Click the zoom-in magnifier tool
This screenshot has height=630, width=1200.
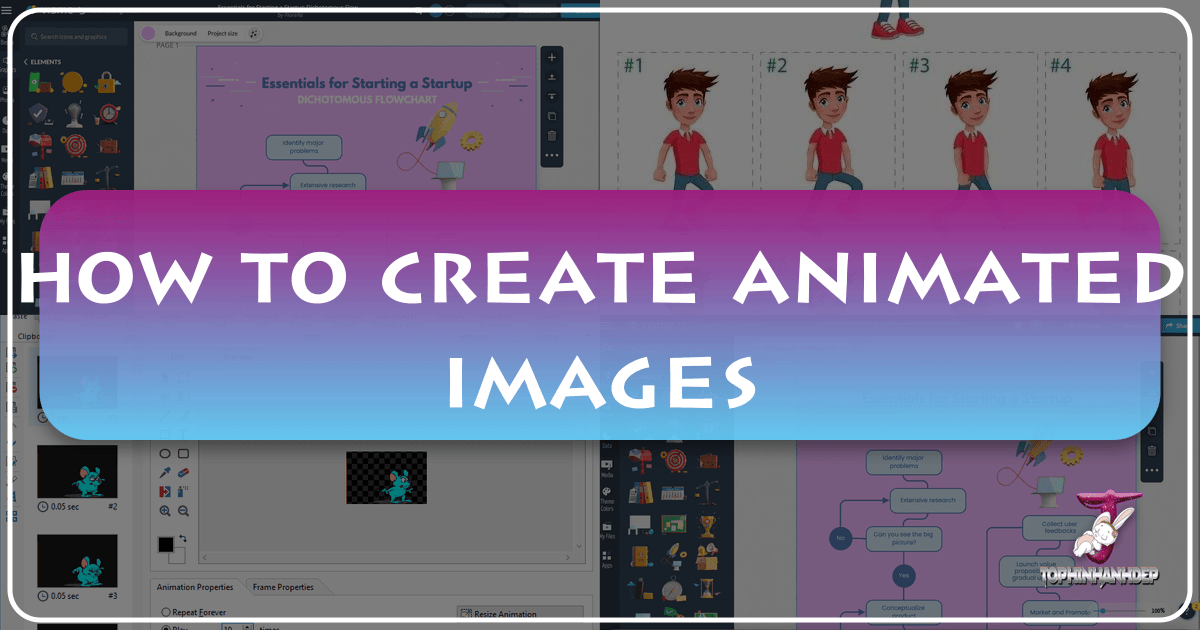tap(165, 510)
